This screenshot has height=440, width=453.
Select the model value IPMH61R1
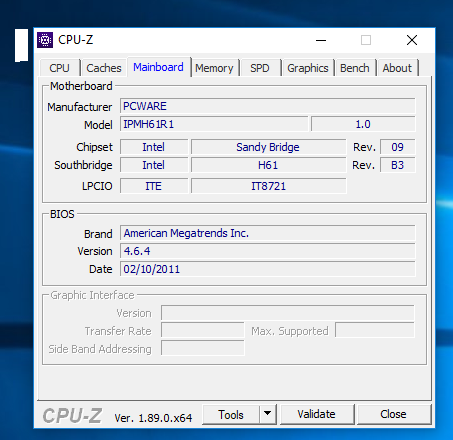(214, 124)
